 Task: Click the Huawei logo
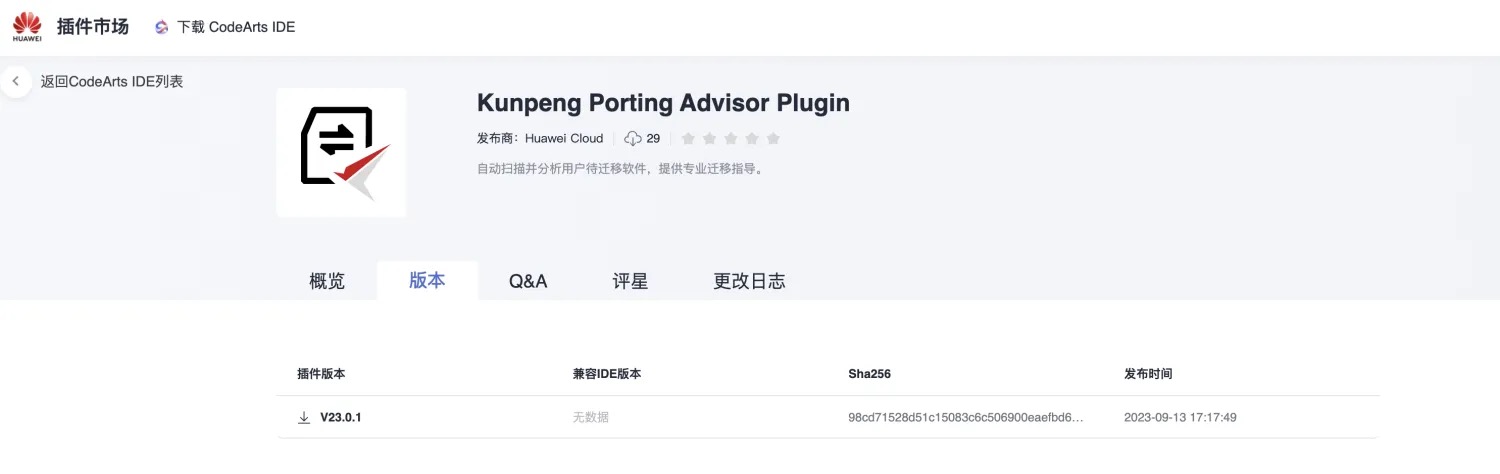point(27,26)
